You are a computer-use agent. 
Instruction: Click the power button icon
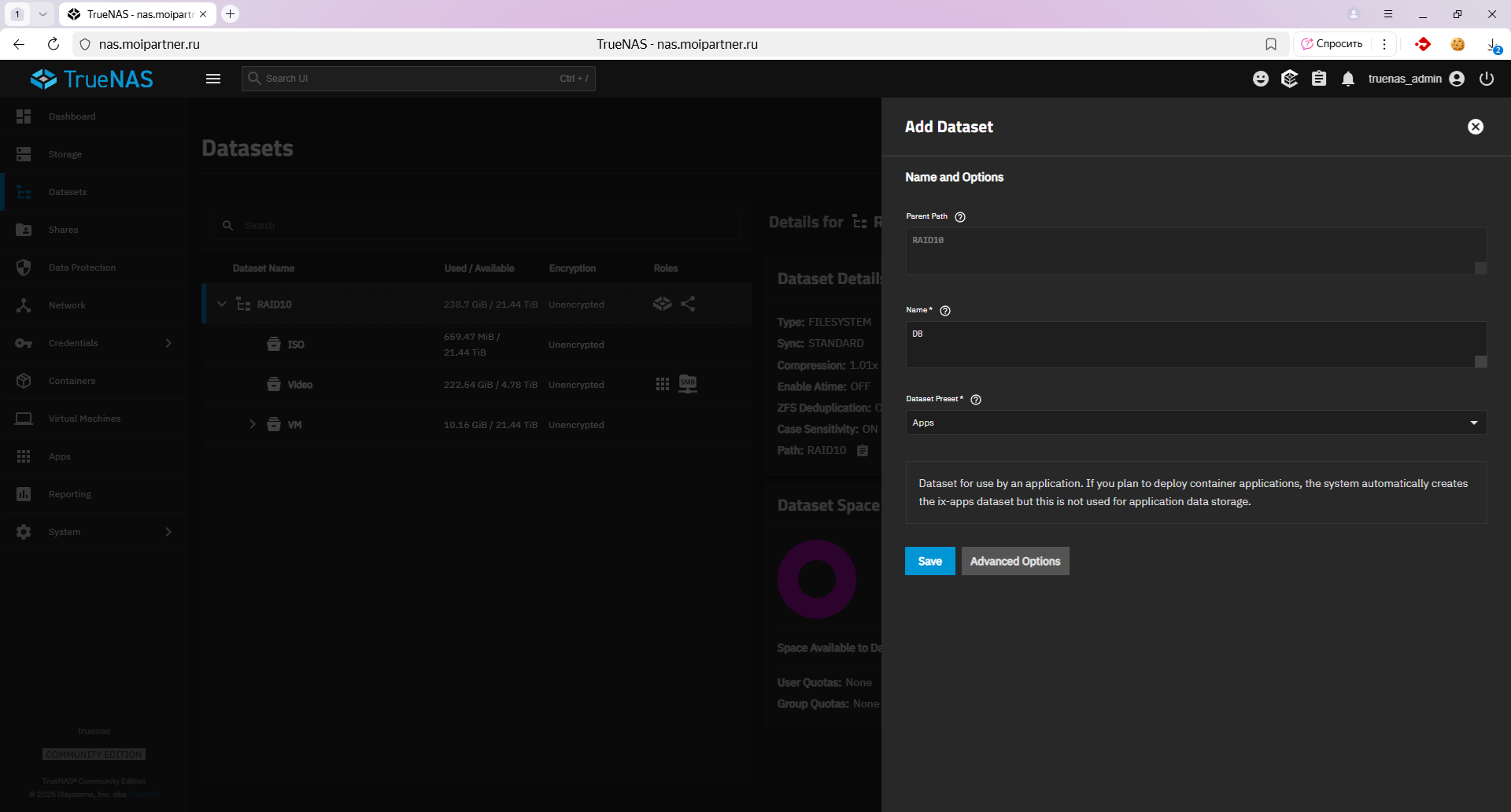point(1487,79)
